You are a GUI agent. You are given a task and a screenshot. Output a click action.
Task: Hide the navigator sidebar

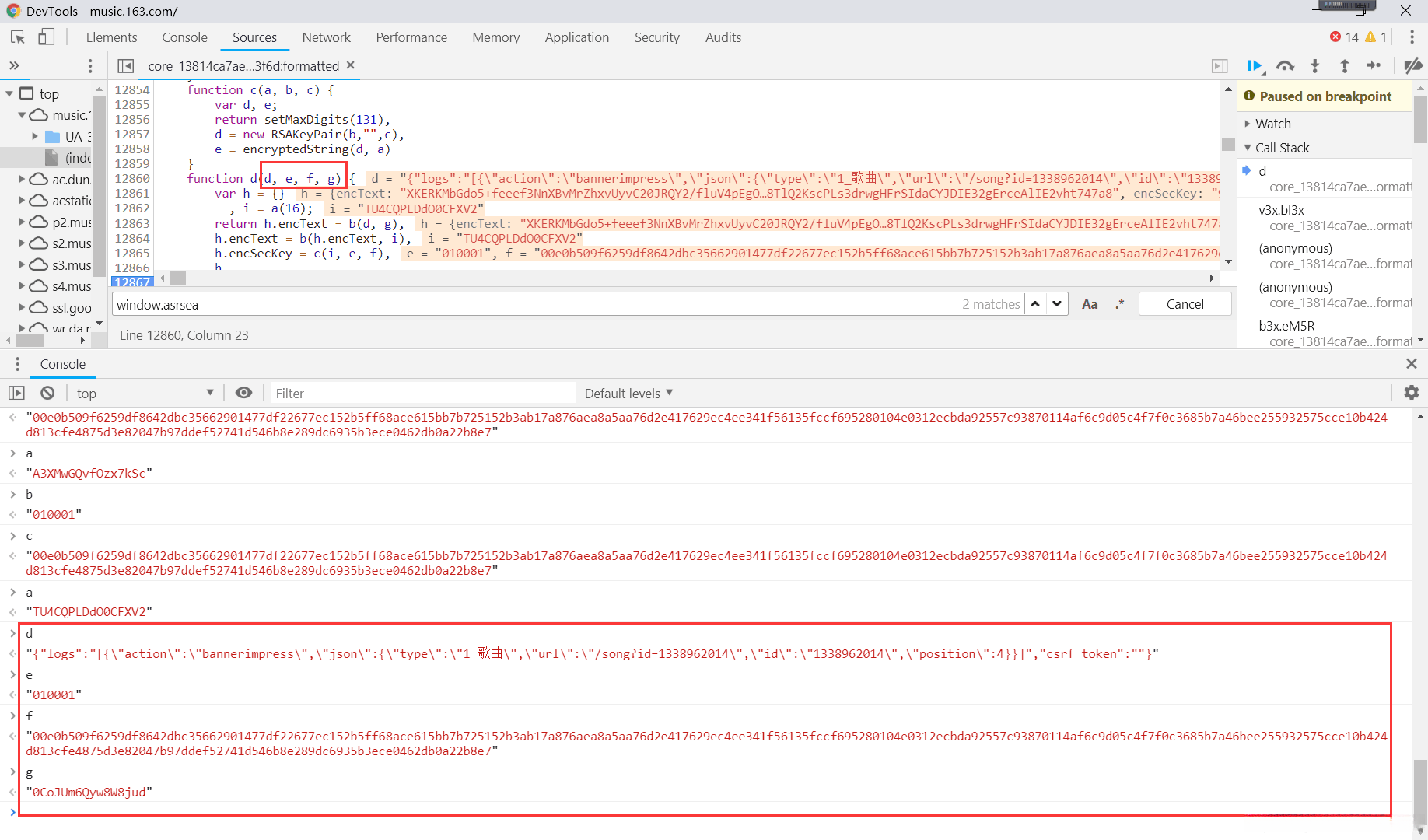coord(126,66)
